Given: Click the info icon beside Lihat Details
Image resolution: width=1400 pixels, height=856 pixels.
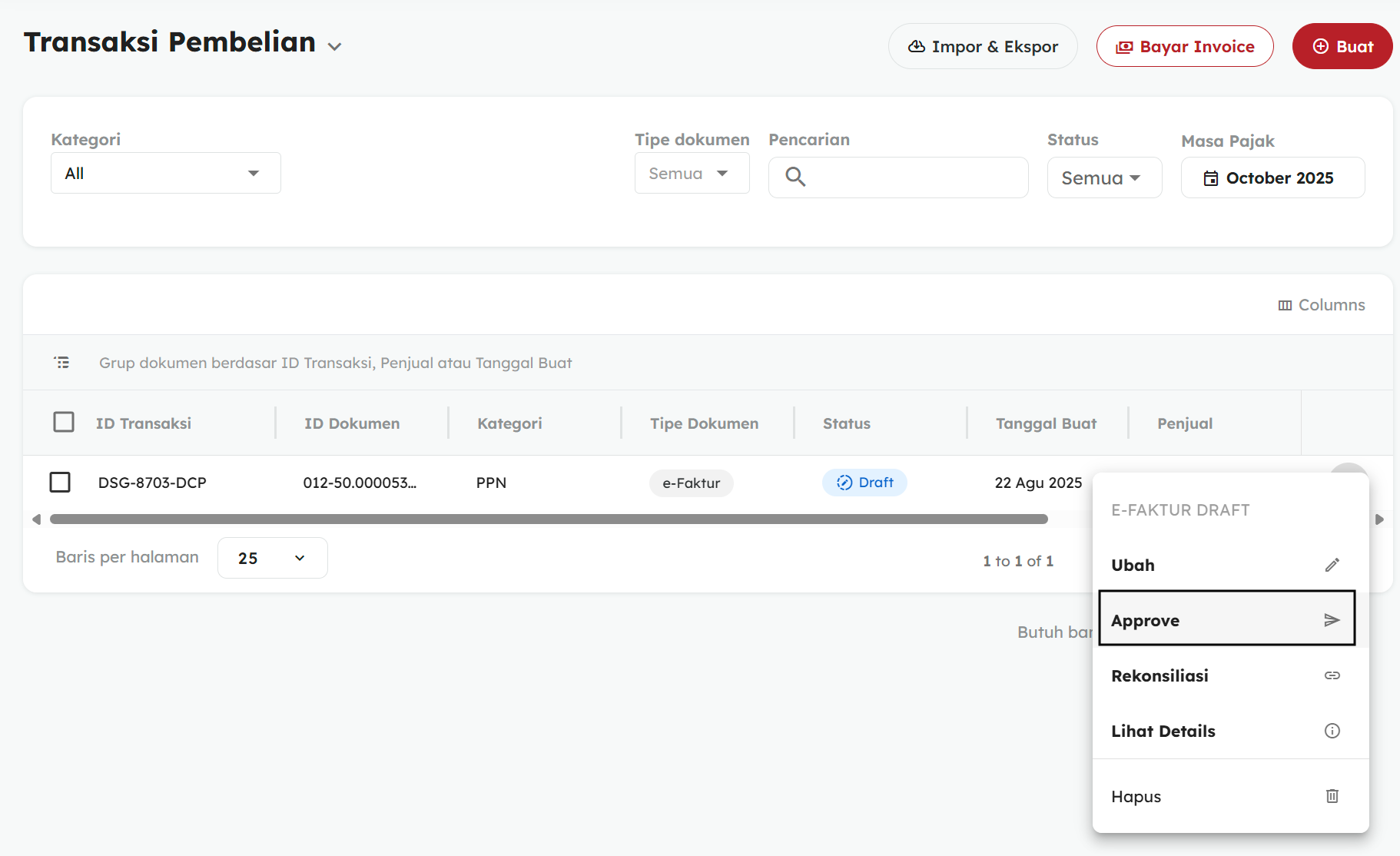Looking at the screenshot, I should (1332, 731).
